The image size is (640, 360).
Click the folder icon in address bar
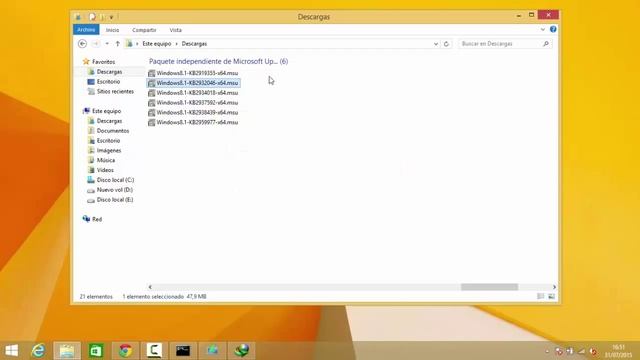pos(129,44)
